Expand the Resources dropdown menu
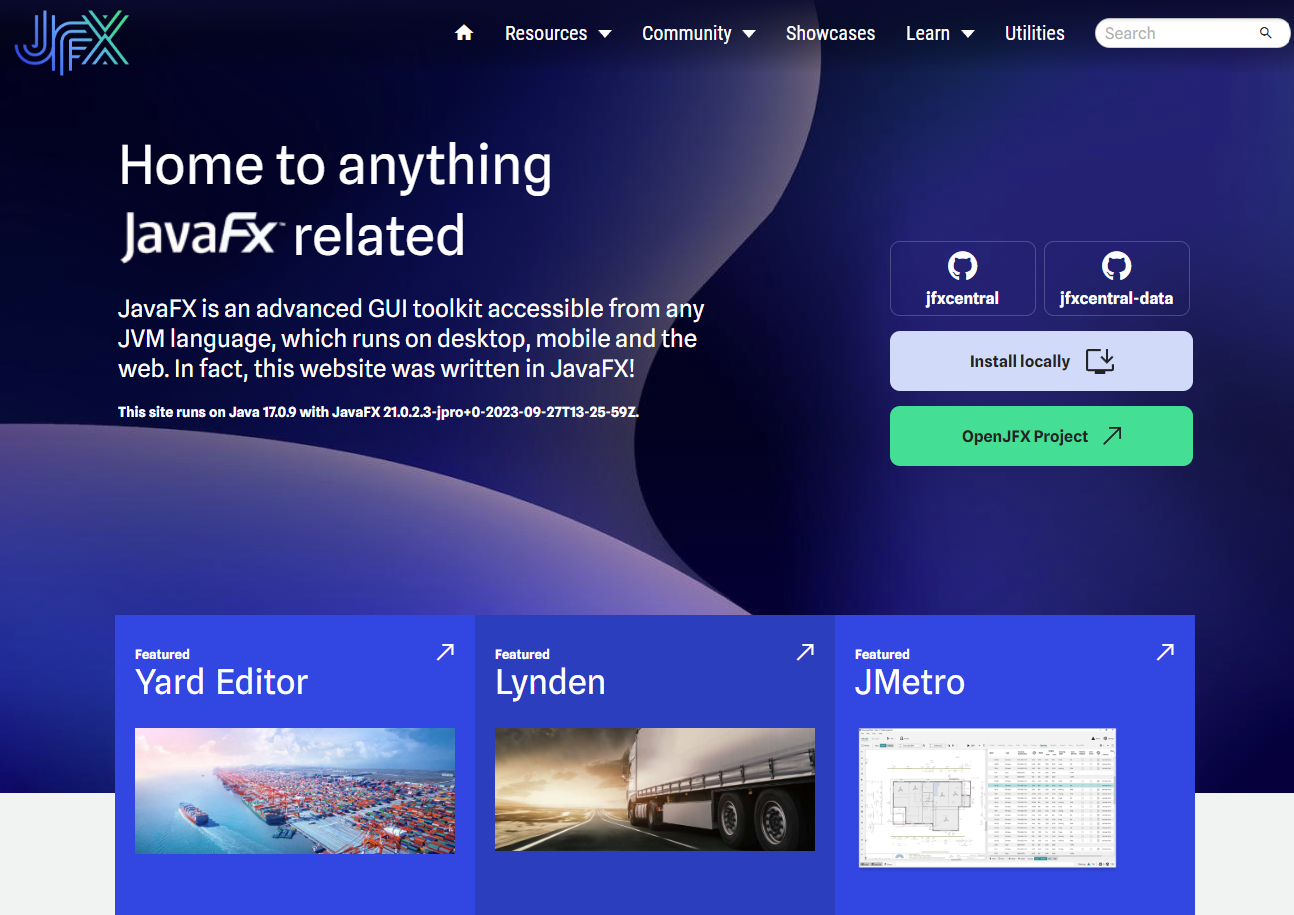The height and width of the screenshot is (915, 1294). [558, 33]
